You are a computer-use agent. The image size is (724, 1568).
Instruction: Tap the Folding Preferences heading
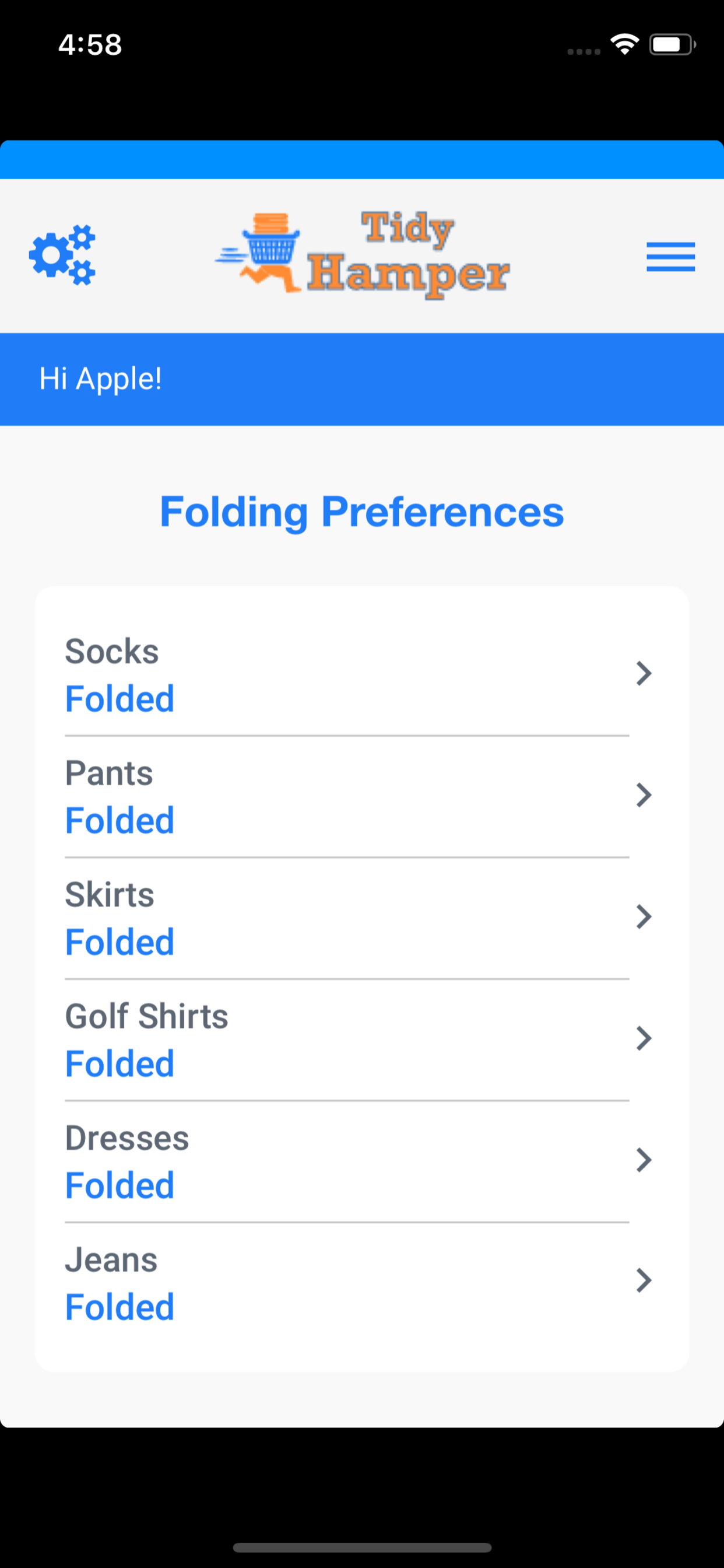point(362,512)
